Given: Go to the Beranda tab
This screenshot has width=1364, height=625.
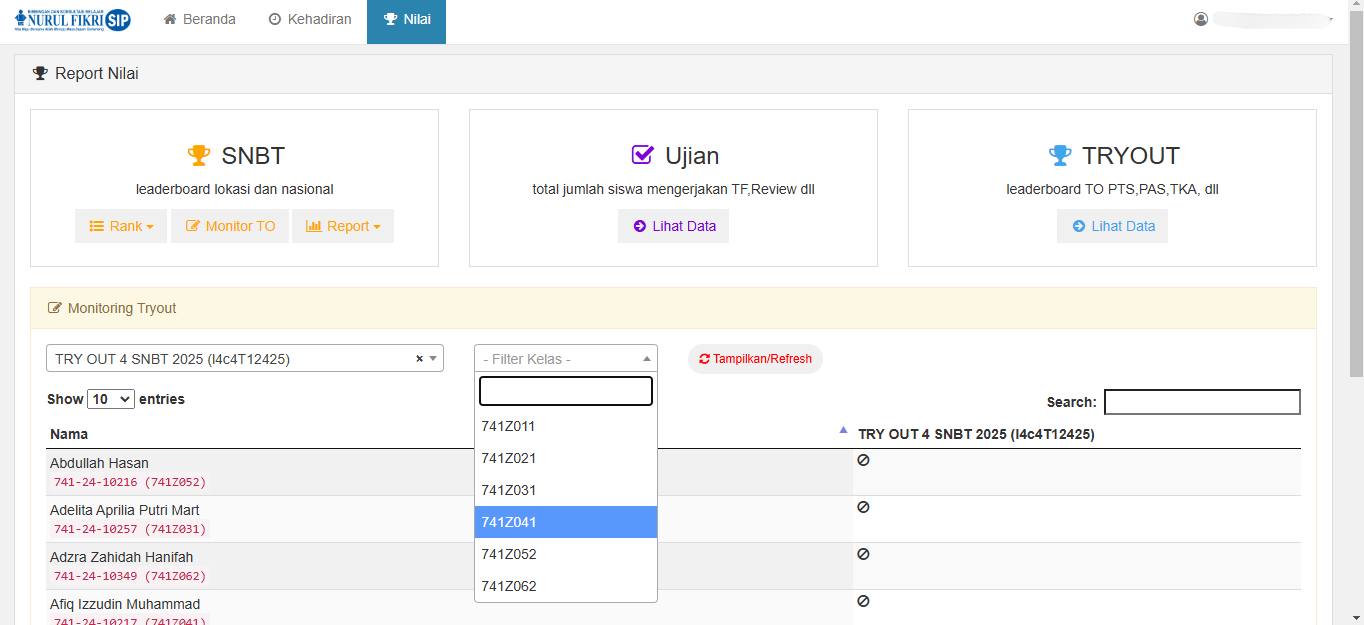Looking at the screenshot, I should coord(199,20).
